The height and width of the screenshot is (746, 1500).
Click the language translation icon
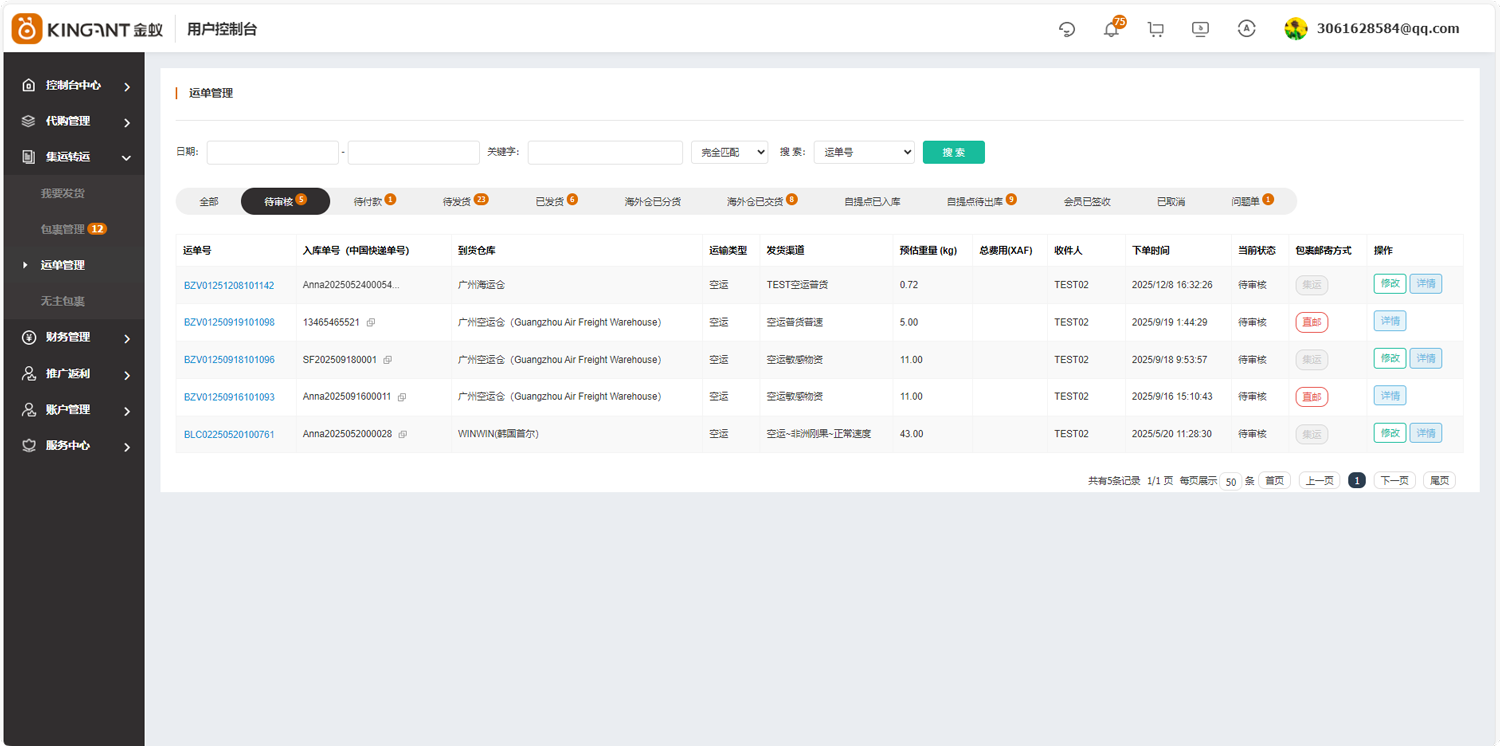pos(1246,29)
